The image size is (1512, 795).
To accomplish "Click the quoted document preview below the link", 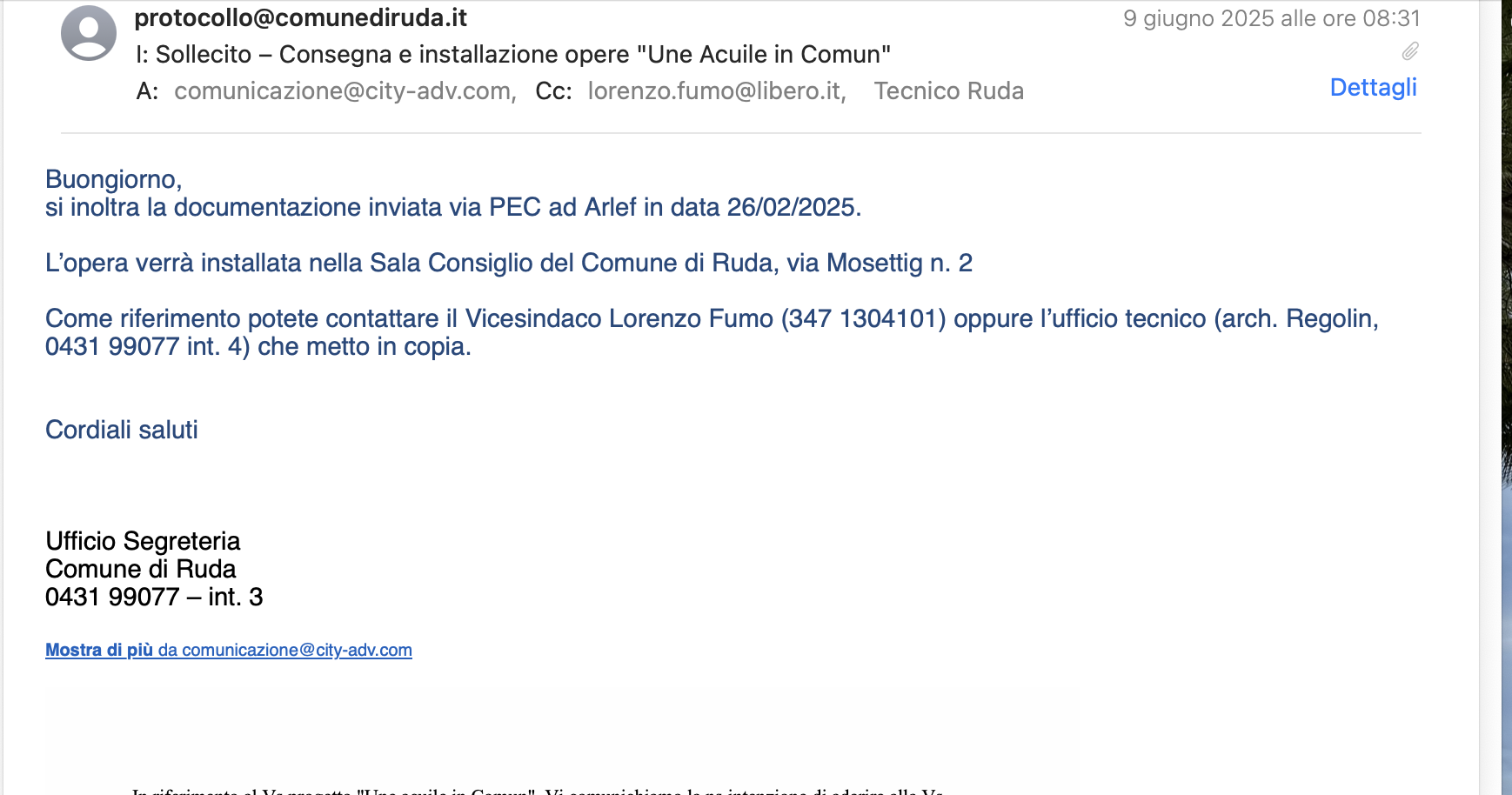I will click(x=561, y=748).
